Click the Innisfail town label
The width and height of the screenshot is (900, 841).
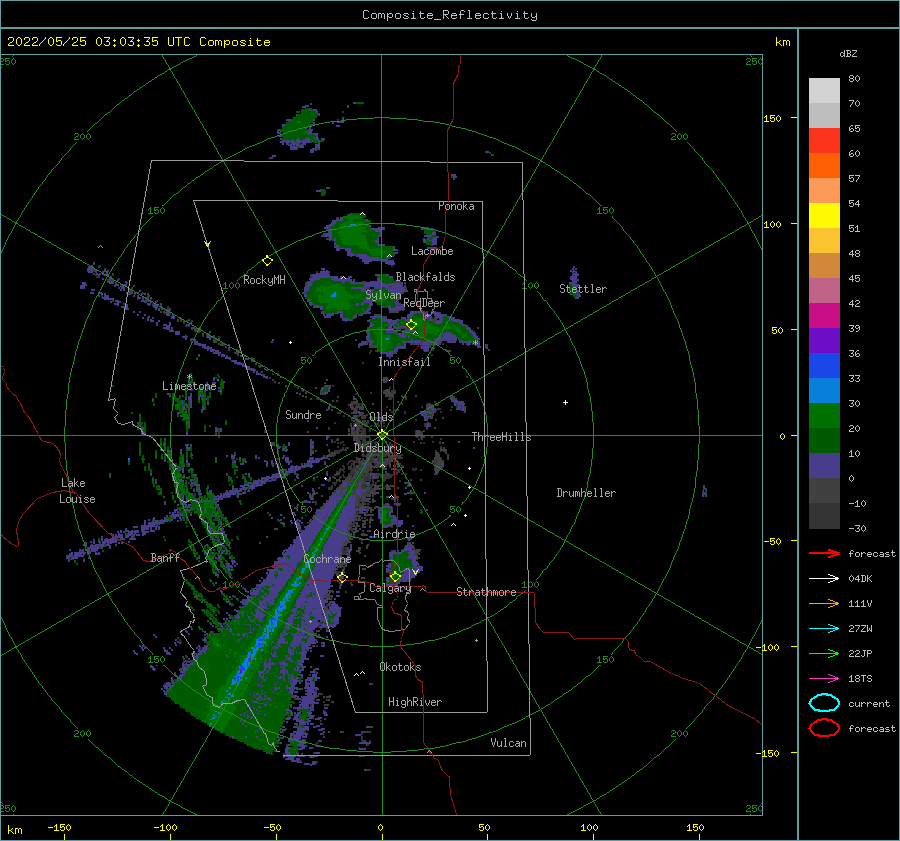point(405,362)
